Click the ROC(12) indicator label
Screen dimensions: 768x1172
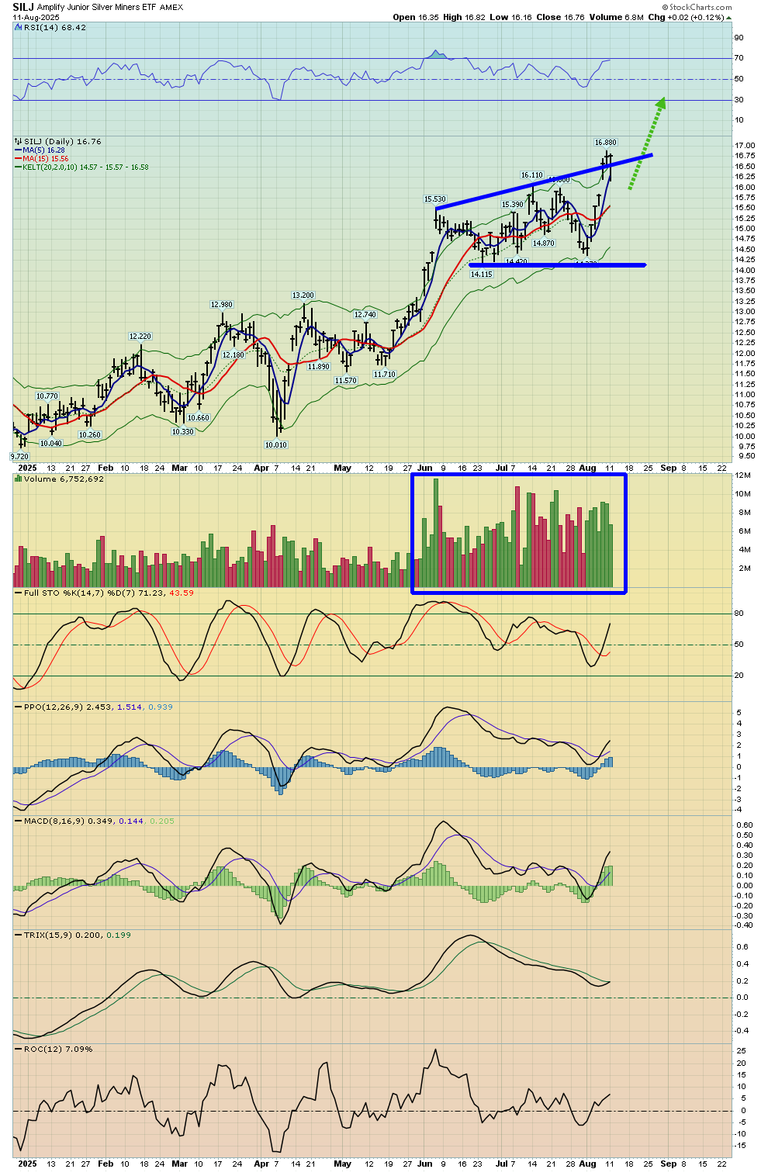pyautogui.click(x=46, y=1047)
